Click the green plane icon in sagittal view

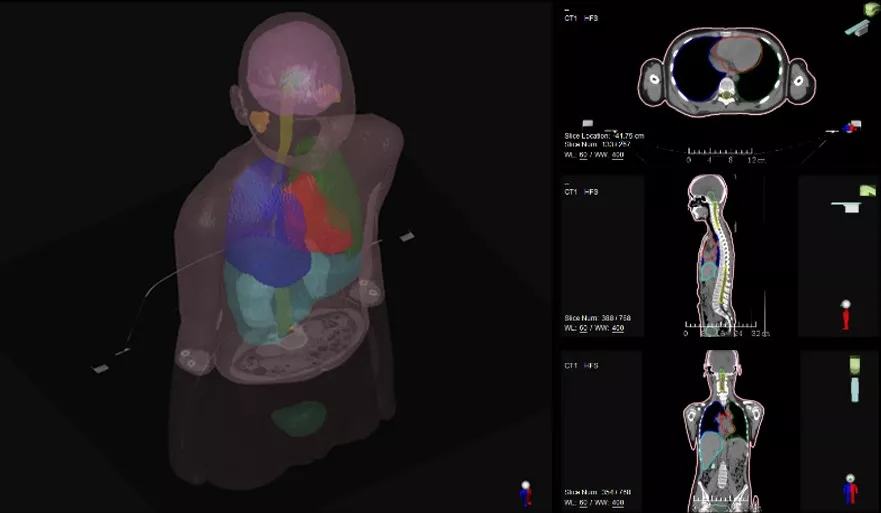[868, 190]
